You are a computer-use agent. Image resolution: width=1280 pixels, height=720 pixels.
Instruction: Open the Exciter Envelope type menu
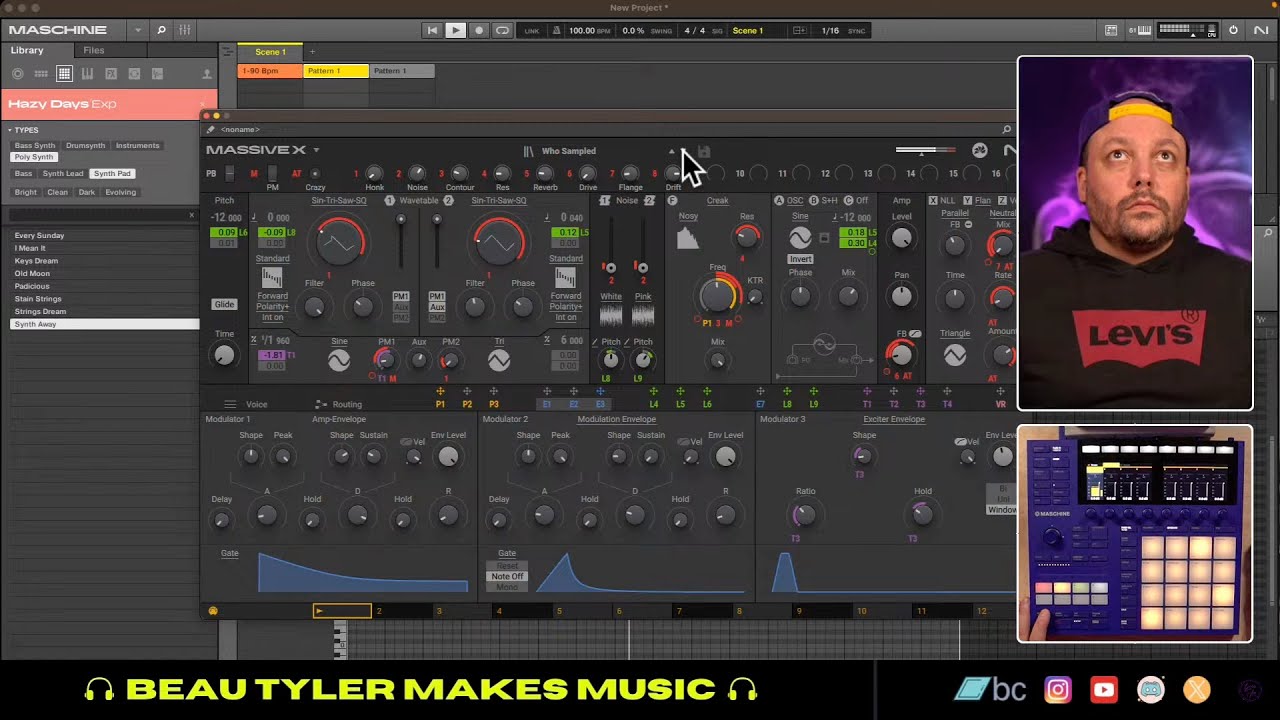894,419
